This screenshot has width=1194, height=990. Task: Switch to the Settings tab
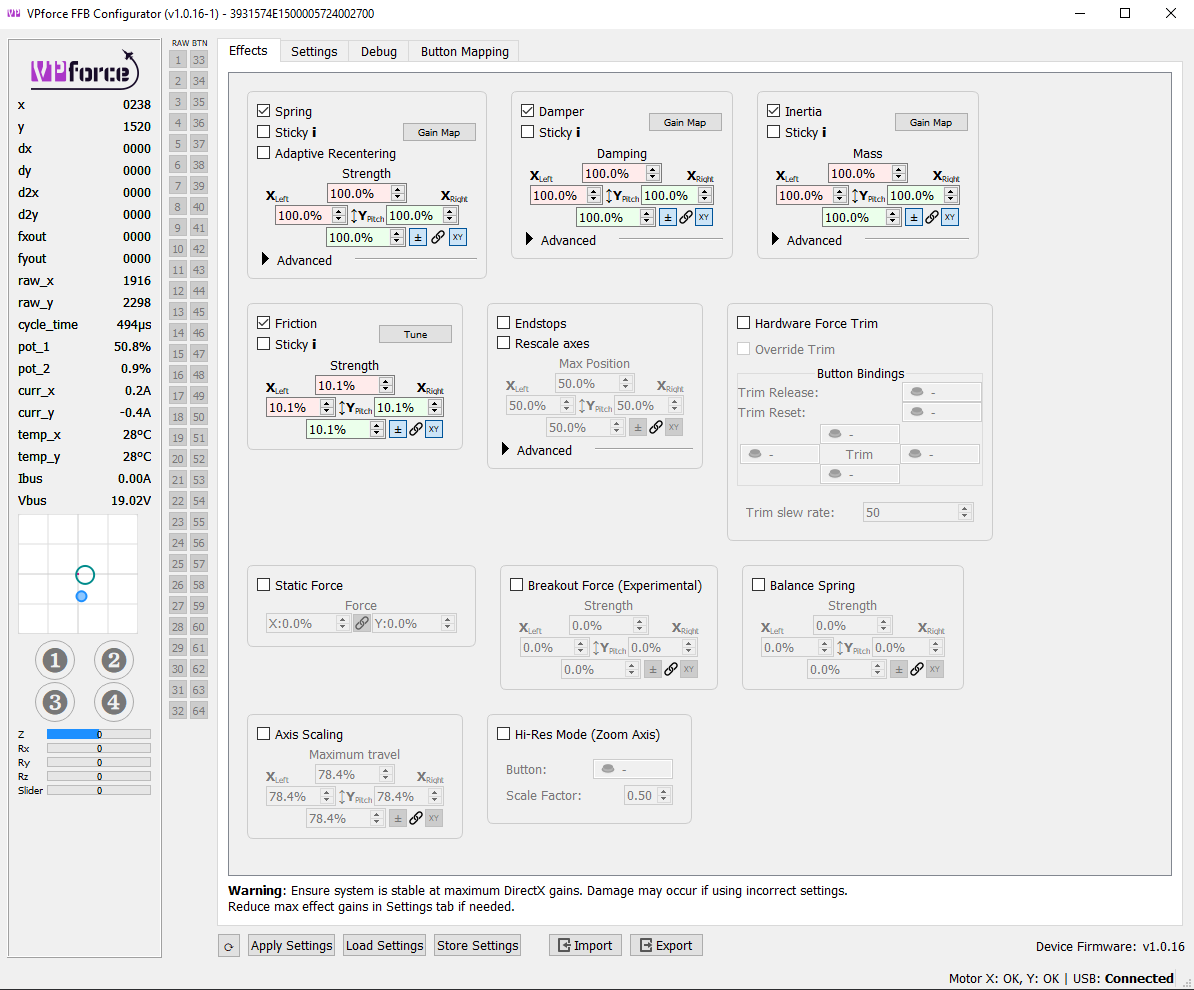pyautogui.click(x=314, y=51)
